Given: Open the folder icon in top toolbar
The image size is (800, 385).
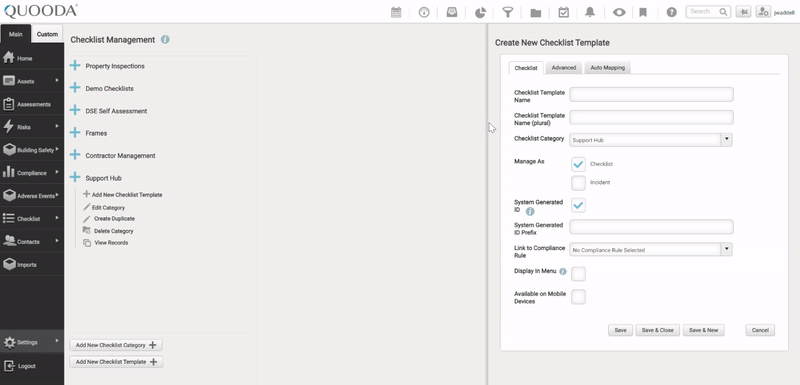Looking at the screenshot, I should point(535,13).
